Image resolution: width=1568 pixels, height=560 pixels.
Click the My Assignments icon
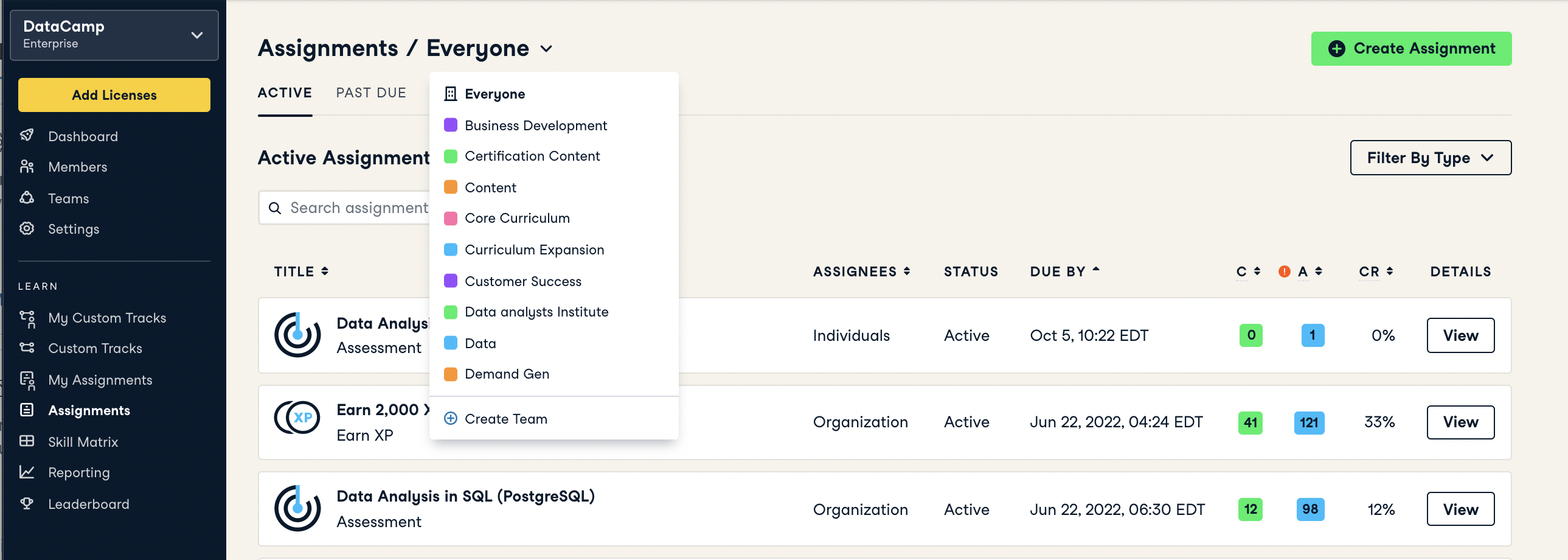pyautogui.click(x=27, y=380)
